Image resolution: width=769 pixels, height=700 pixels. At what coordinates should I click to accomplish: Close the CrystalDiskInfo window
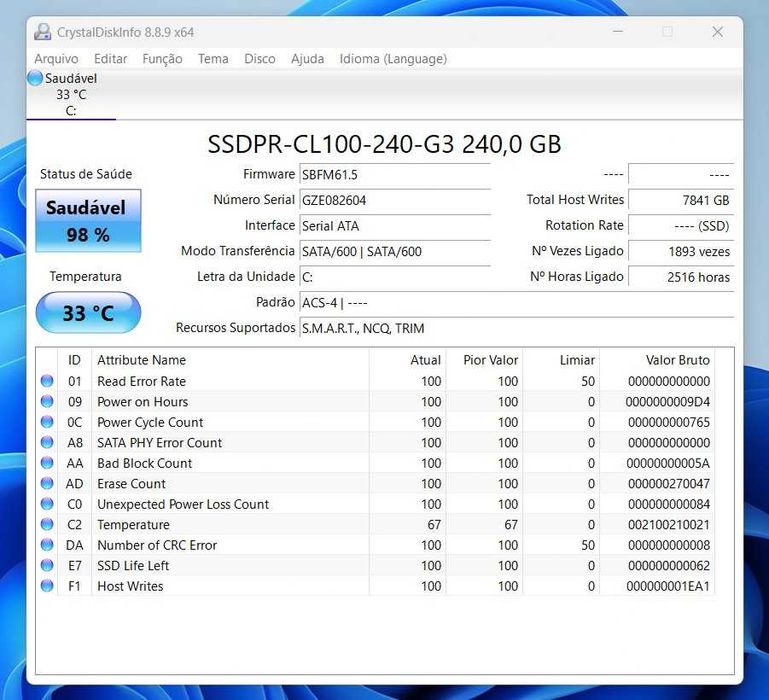tap(718, 32)
